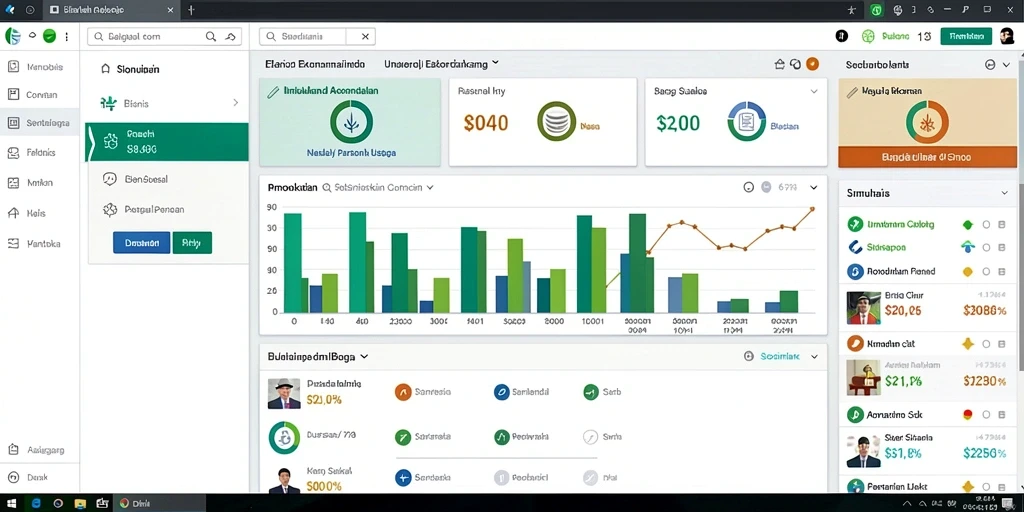Image resolution: width=1024 pixels, height=512 pixels.
Task: Expand the Bisnis item chevron
Action: pos(236,103)
